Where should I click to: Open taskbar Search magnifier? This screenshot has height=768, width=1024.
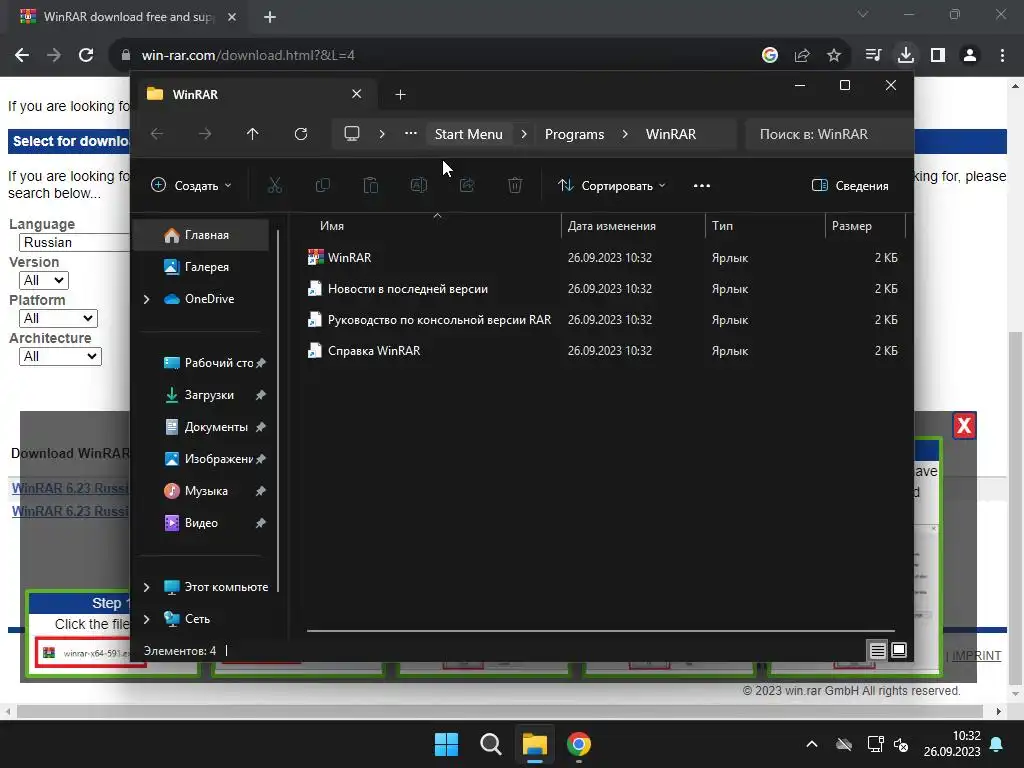coord(490,744)
